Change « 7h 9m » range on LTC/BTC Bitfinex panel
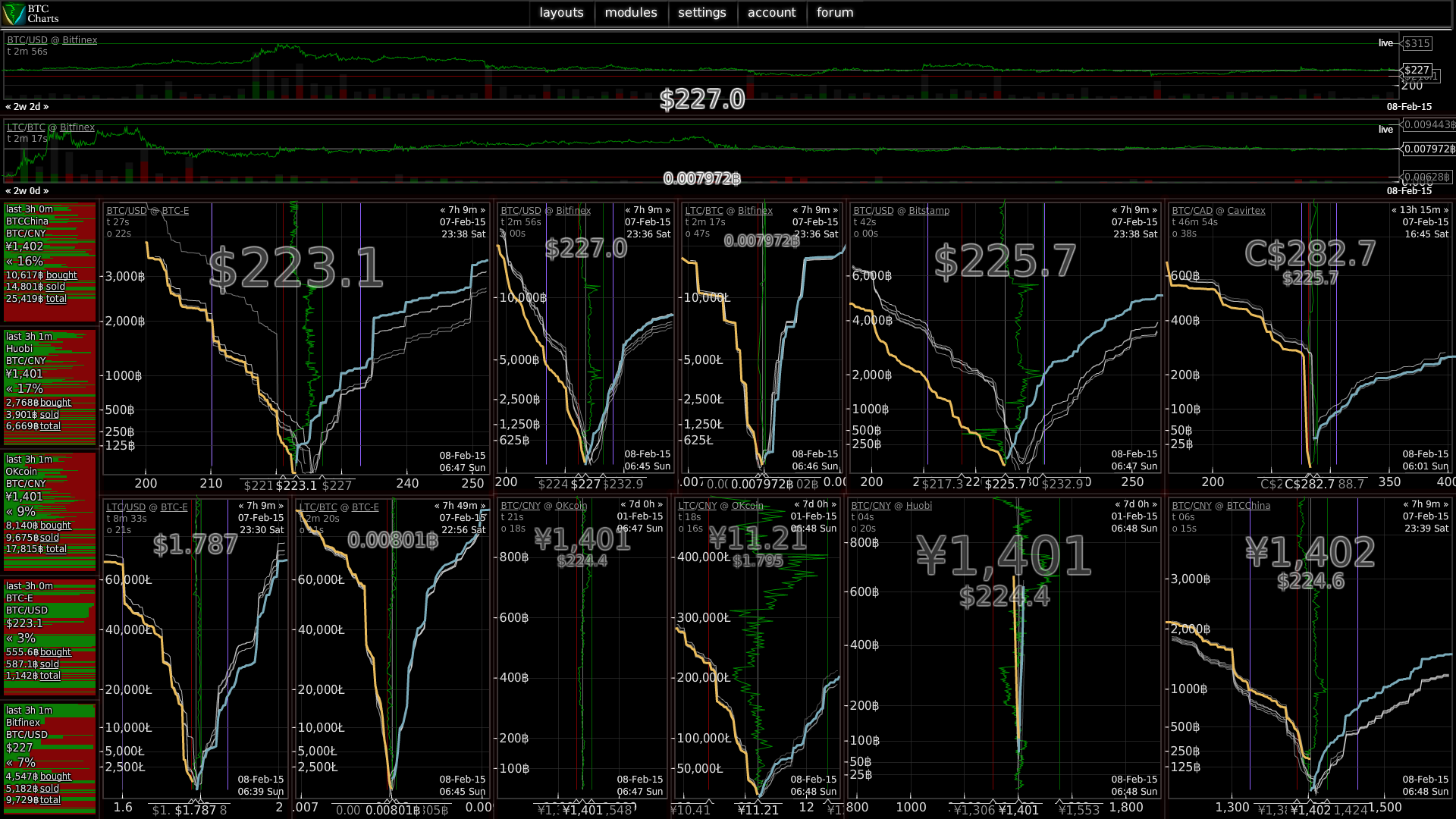 pos(815,211)
